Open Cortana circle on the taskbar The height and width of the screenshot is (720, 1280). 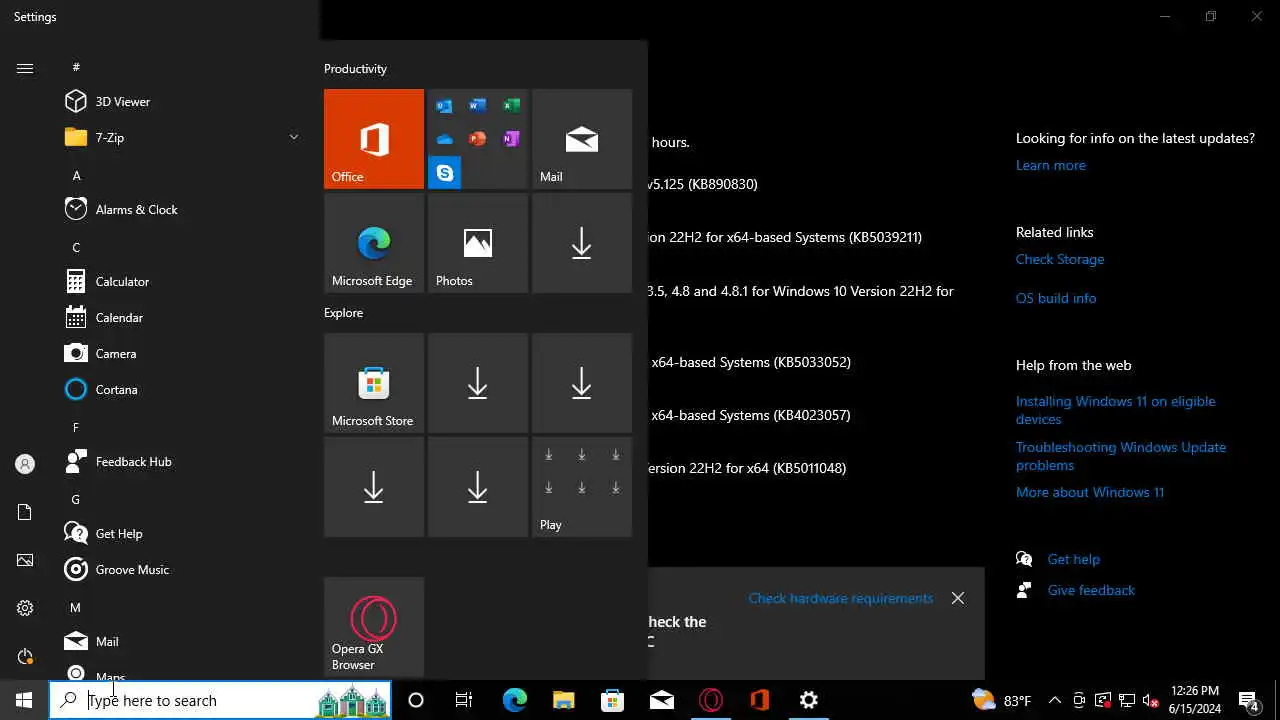[416, 700]
